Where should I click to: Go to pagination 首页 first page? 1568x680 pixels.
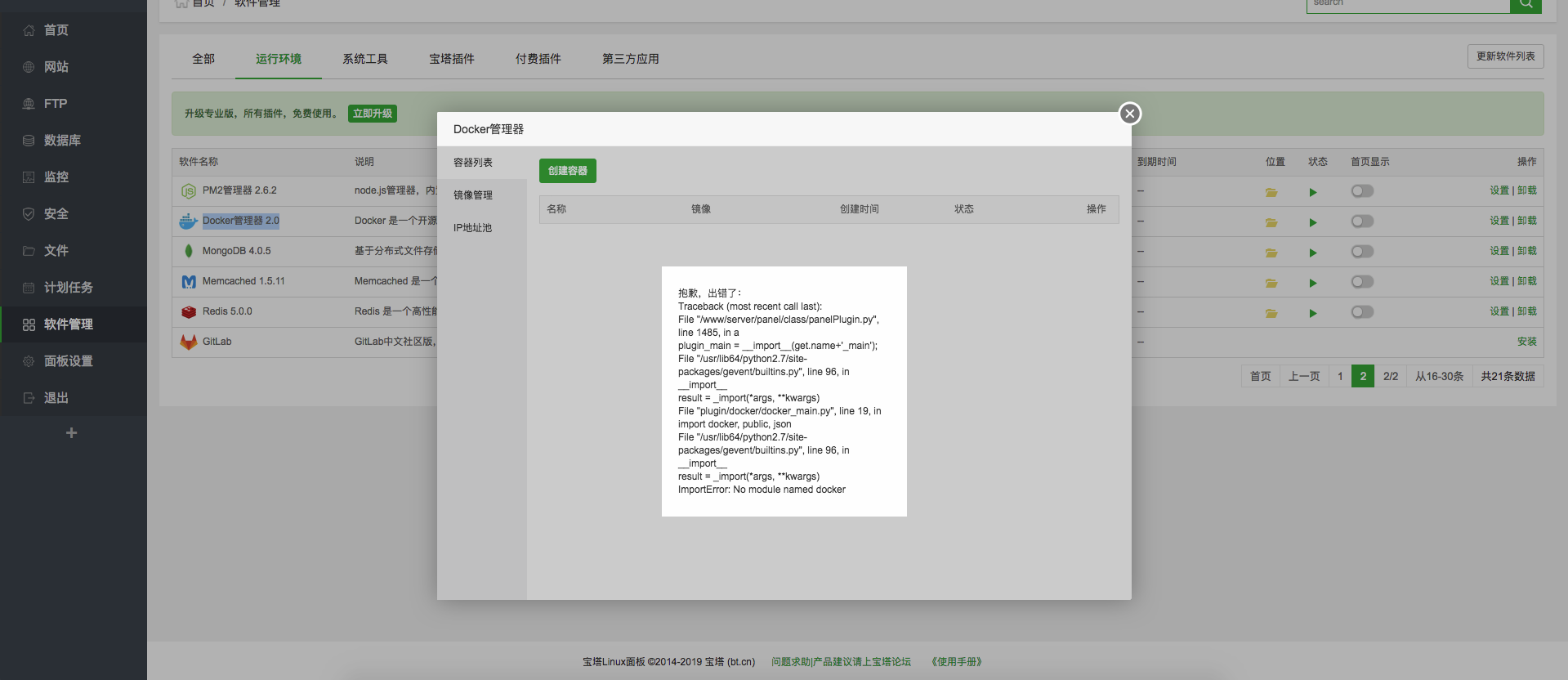click(x=1261, y=376)
